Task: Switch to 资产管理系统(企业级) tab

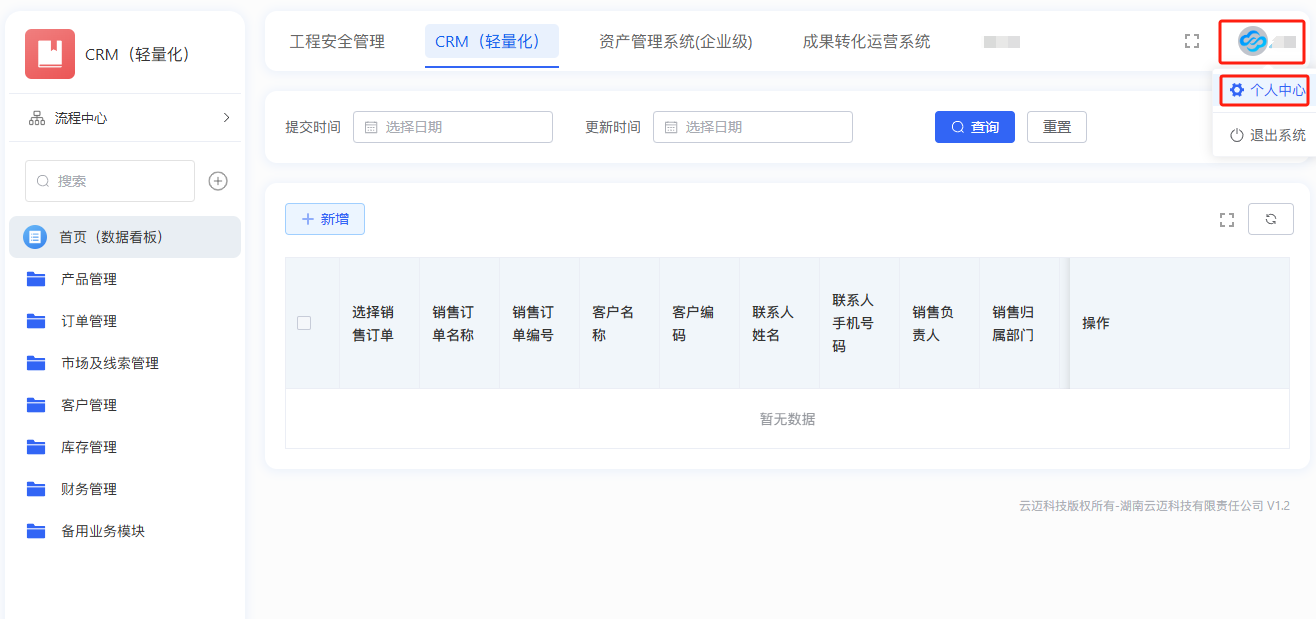Action: (x=675, y=41)
